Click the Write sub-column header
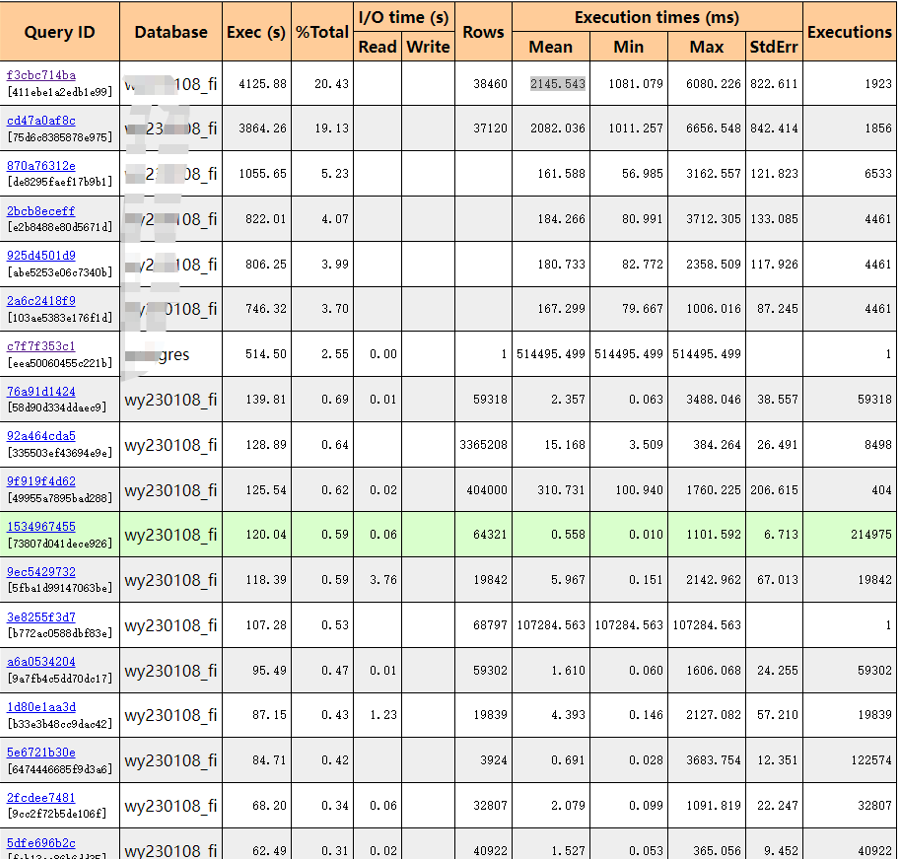The height and width of the screenshot is (859, 899). point(428,47)
